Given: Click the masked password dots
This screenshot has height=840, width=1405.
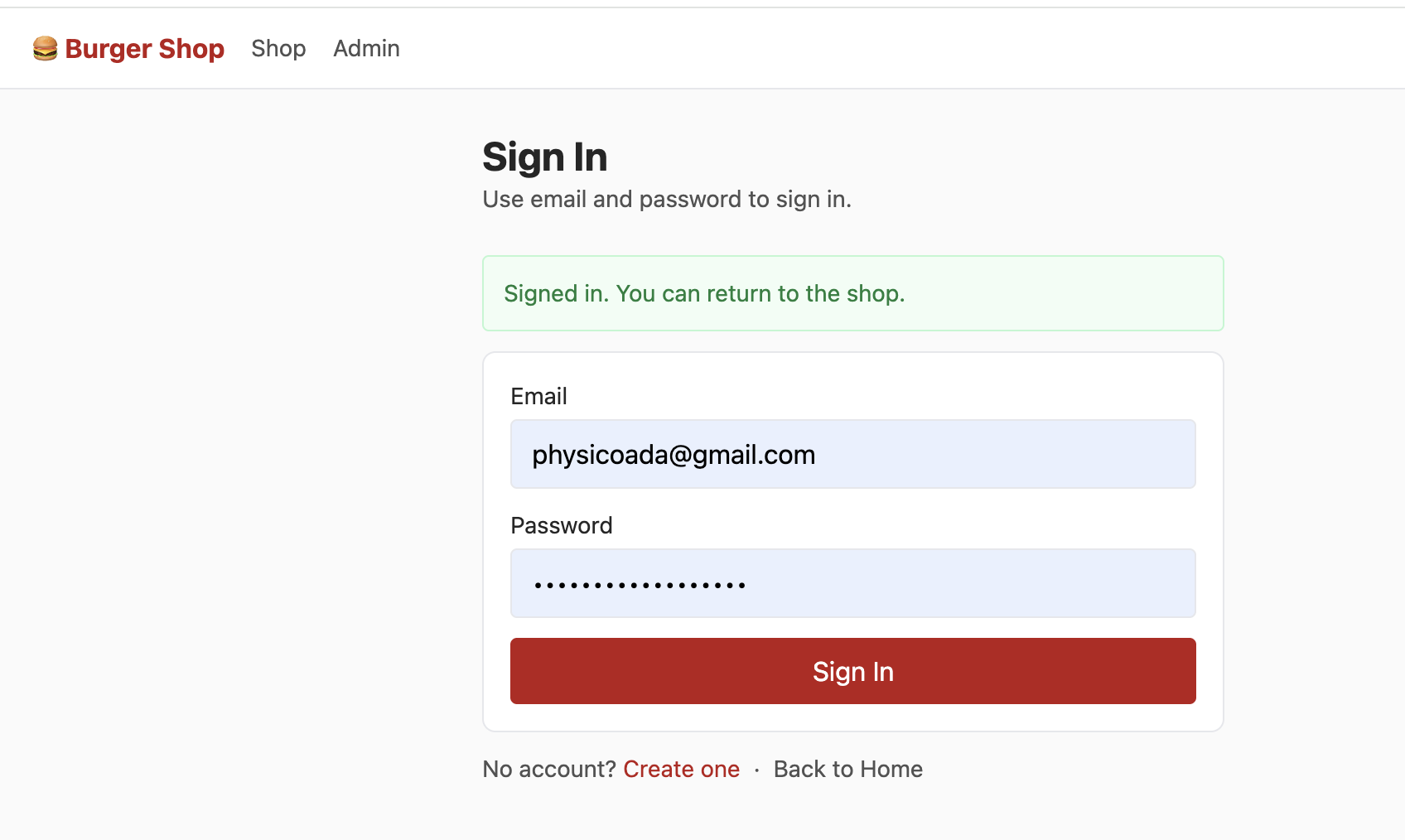Looking at the screenshot, I should point(640,585).
